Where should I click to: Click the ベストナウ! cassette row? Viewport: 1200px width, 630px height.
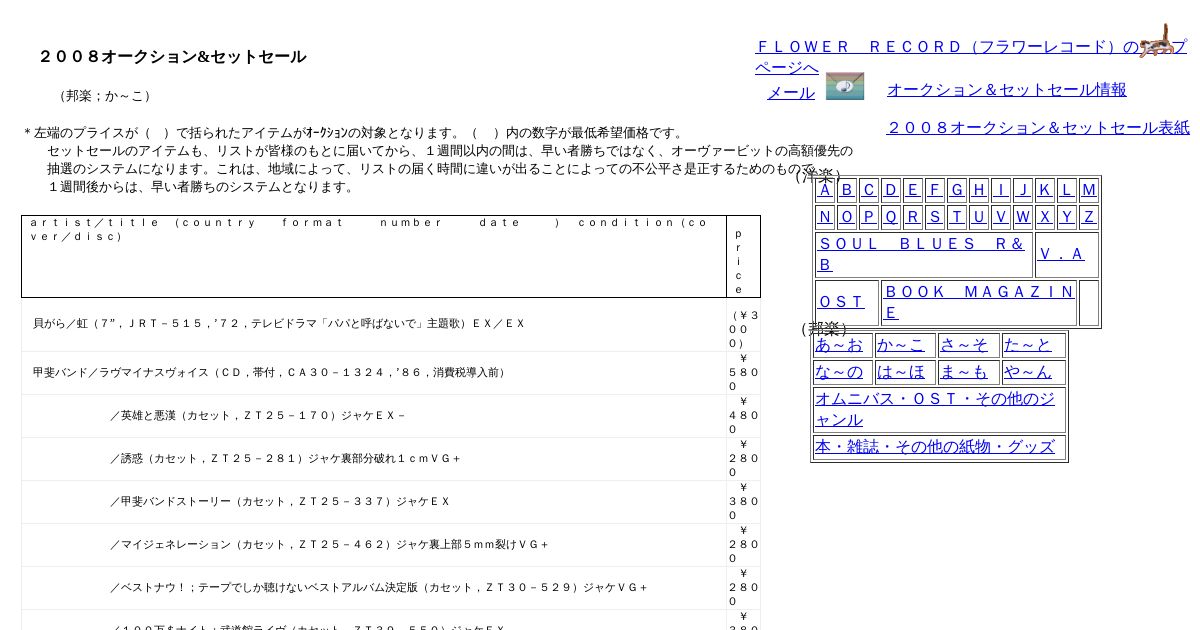(390, 588)
